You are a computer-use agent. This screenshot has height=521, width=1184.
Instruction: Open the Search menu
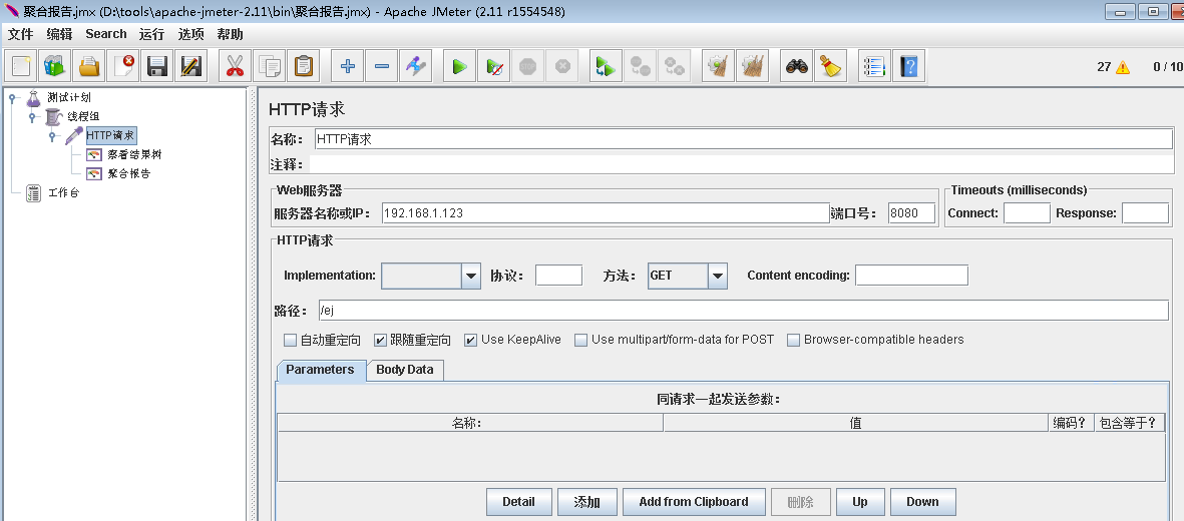point(106,34)
